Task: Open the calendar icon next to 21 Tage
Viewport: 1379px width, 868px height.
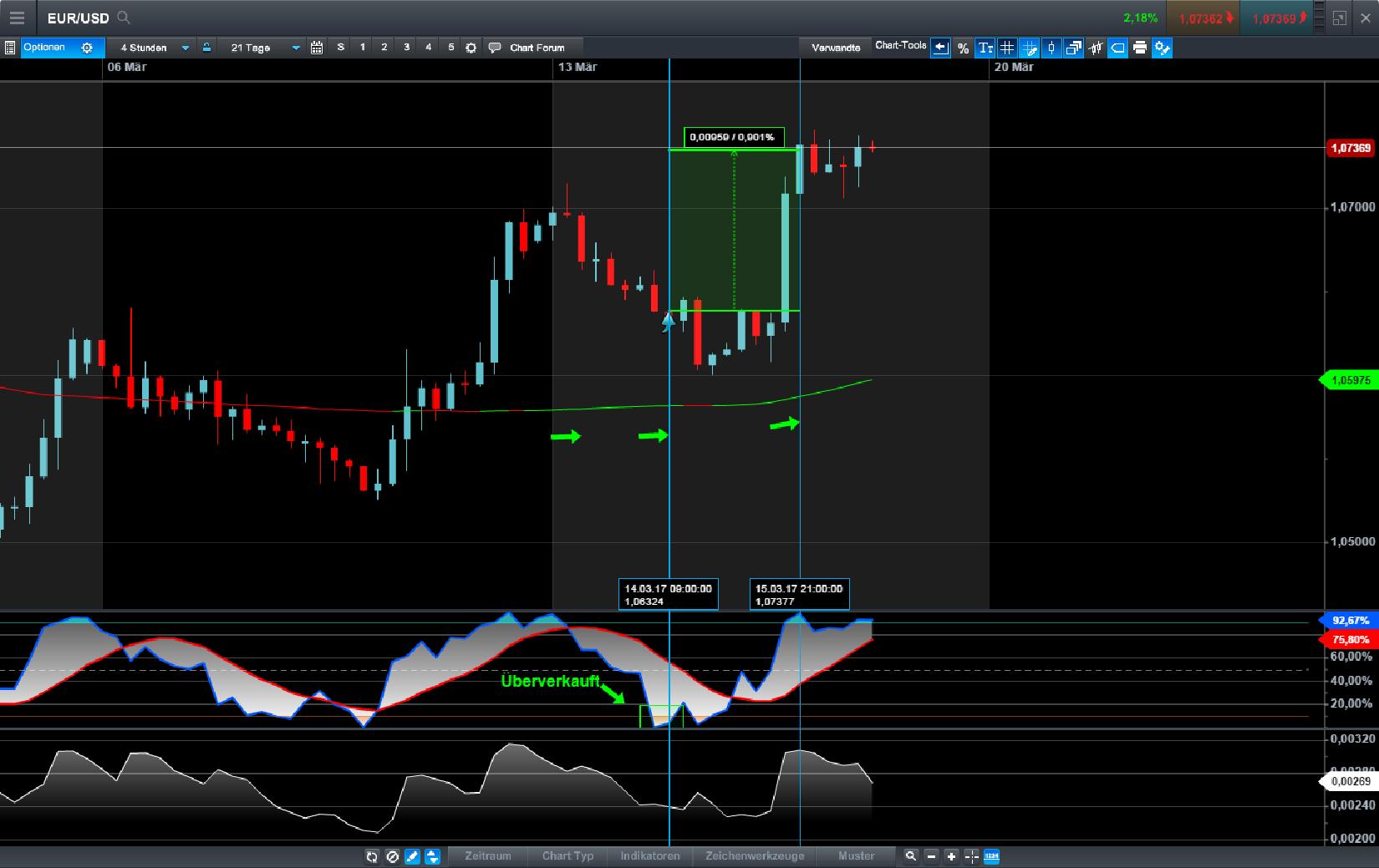Action: [x=318, y=48]
